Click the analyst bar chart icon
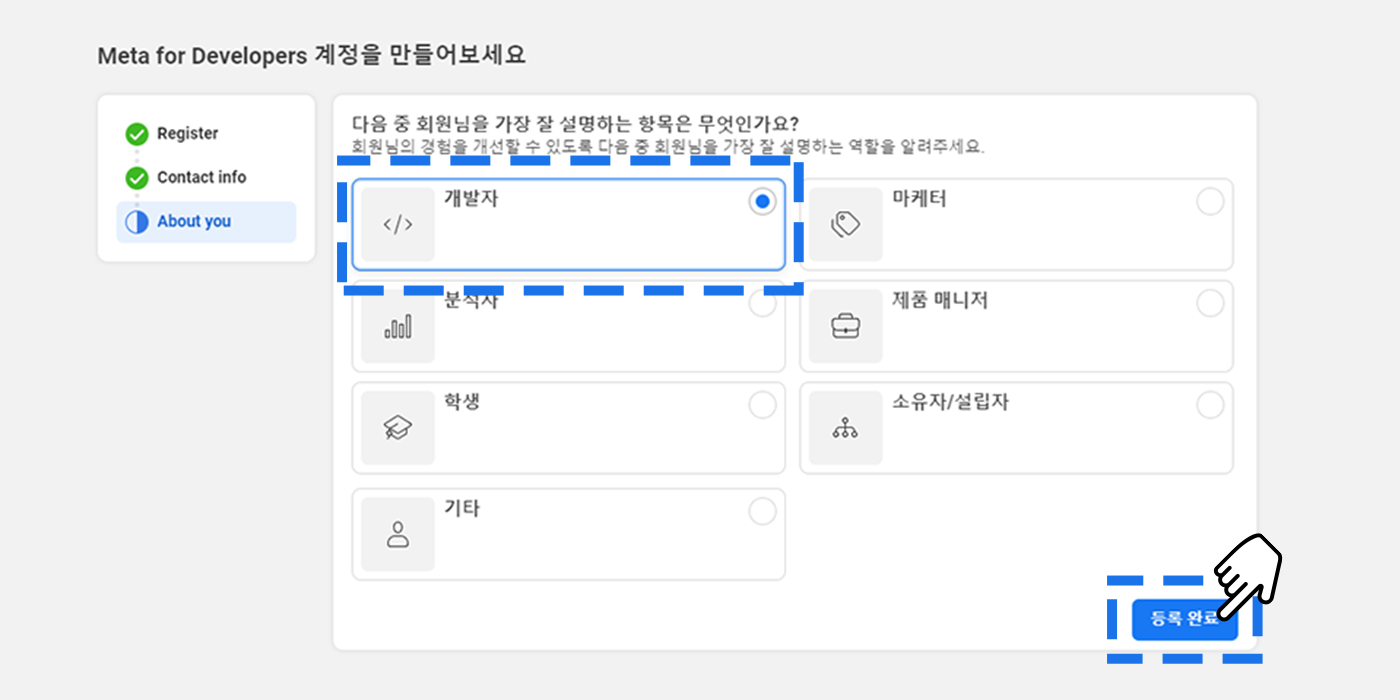This screenshot has height=700, width=1400. (x=398, y=327)
